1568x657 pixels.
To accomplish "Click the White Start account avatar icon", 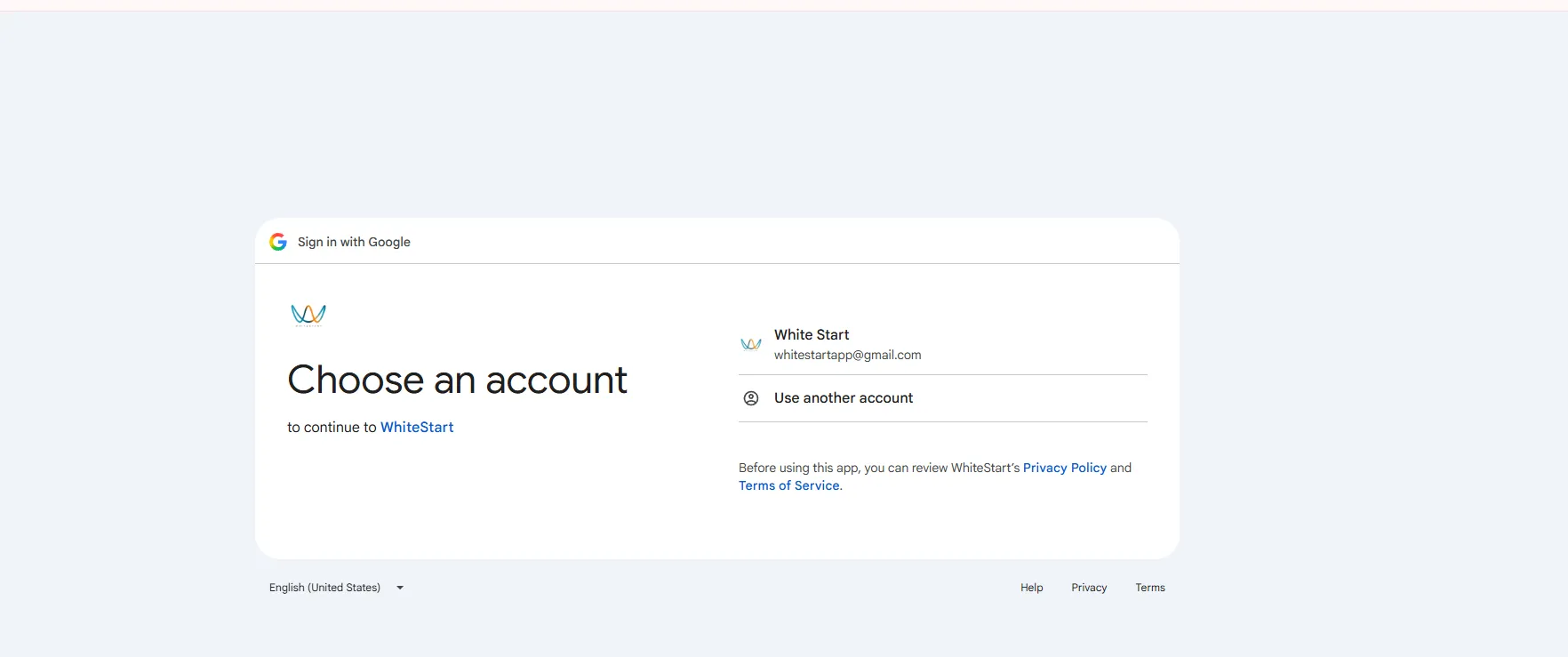I will click(x=751, y=344).
